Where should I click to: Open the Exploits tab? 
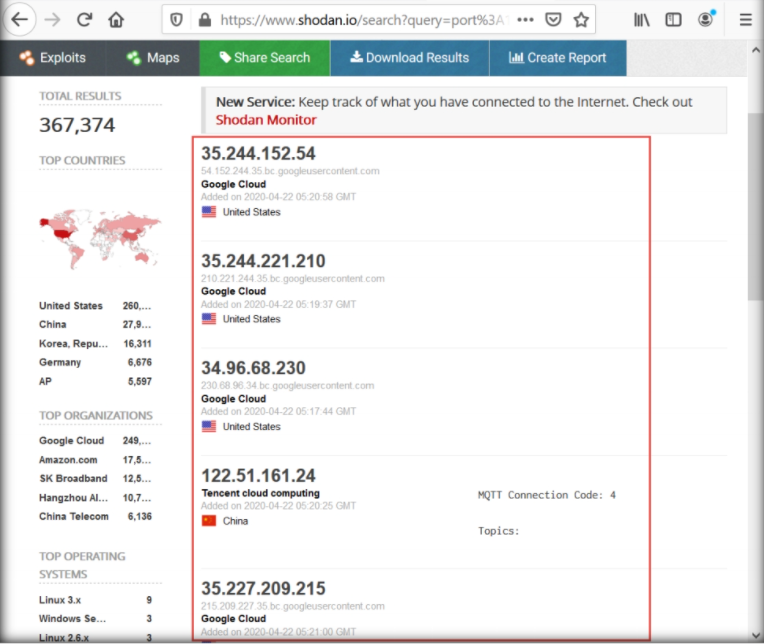coord(53,58)
